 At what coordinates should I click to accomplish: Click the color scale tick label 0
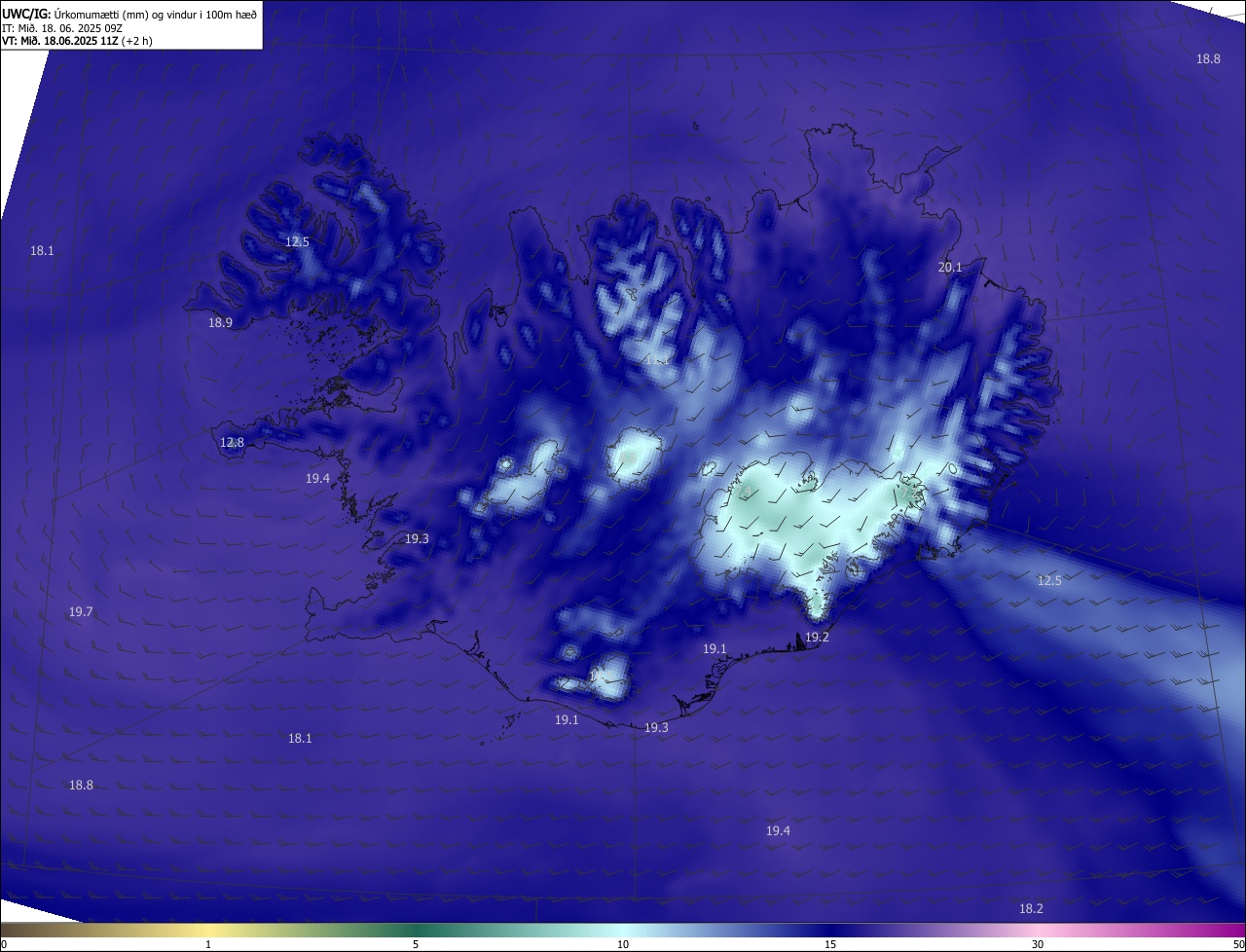click(x=4, y=944)
